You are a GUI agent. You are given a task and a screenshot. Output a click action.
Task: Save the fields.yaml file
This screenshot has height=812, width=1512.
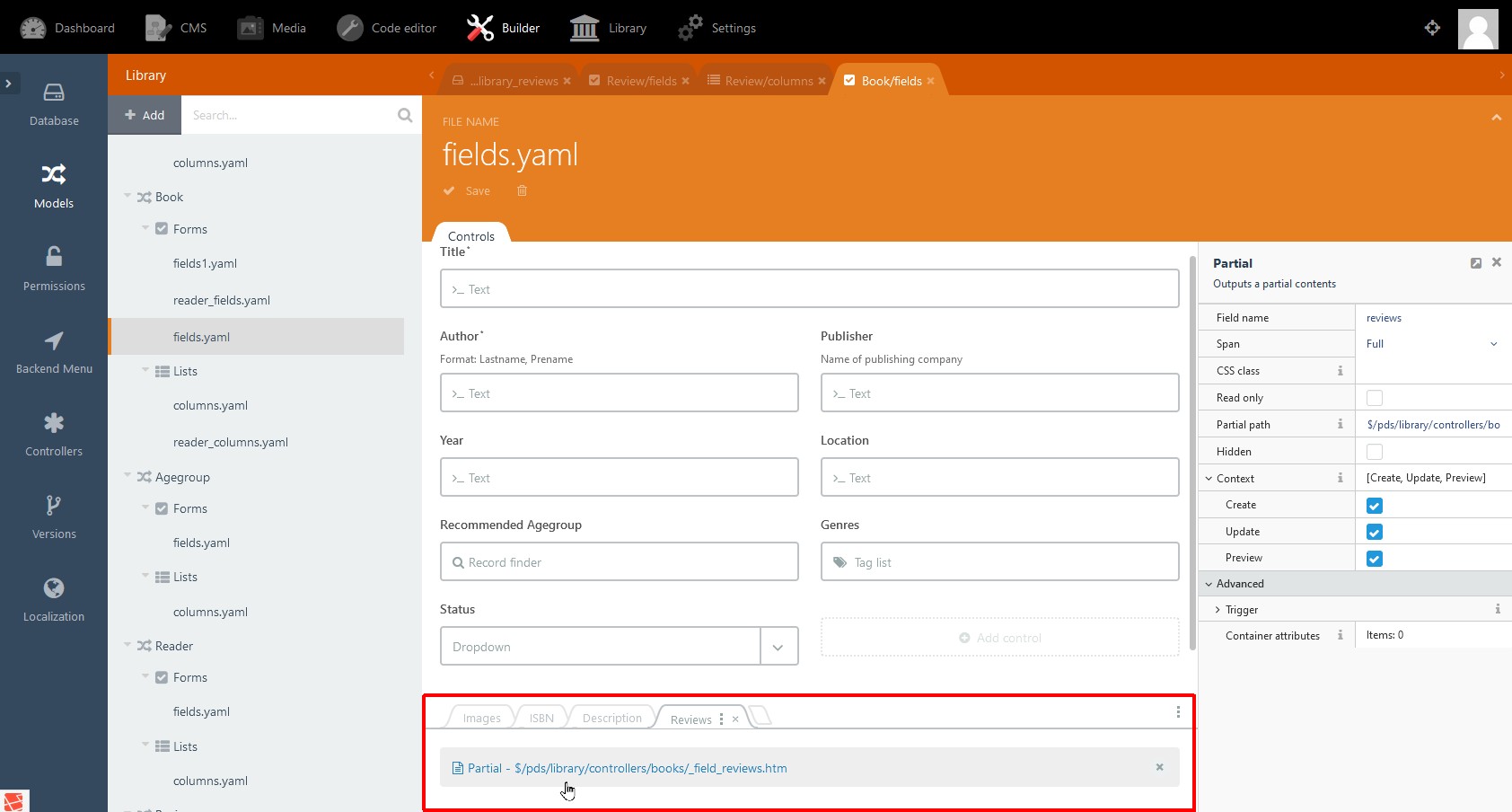point(468,190)
